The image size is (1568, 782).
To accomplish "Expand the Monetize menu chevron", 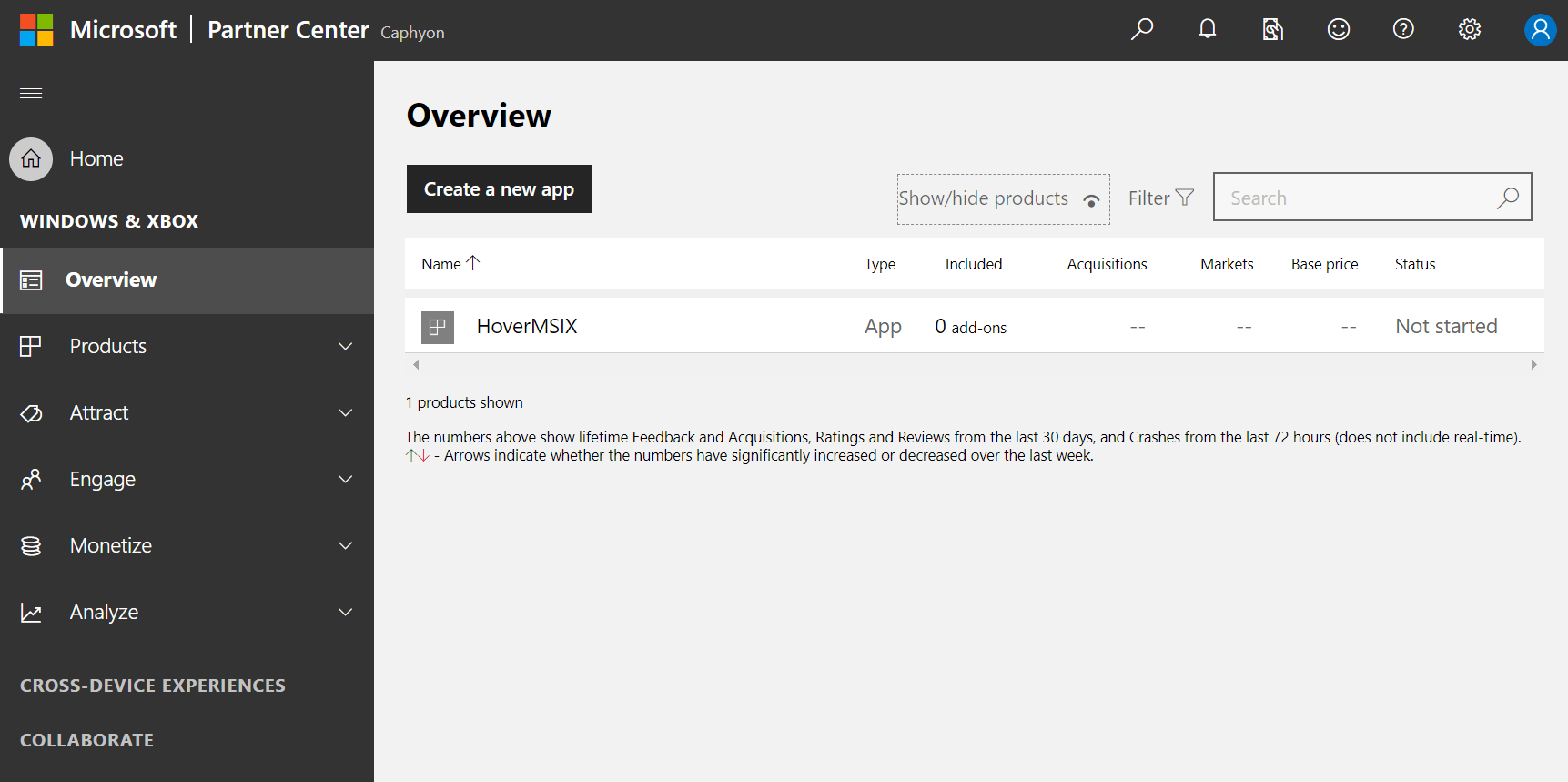I will (x=346, y=545).
